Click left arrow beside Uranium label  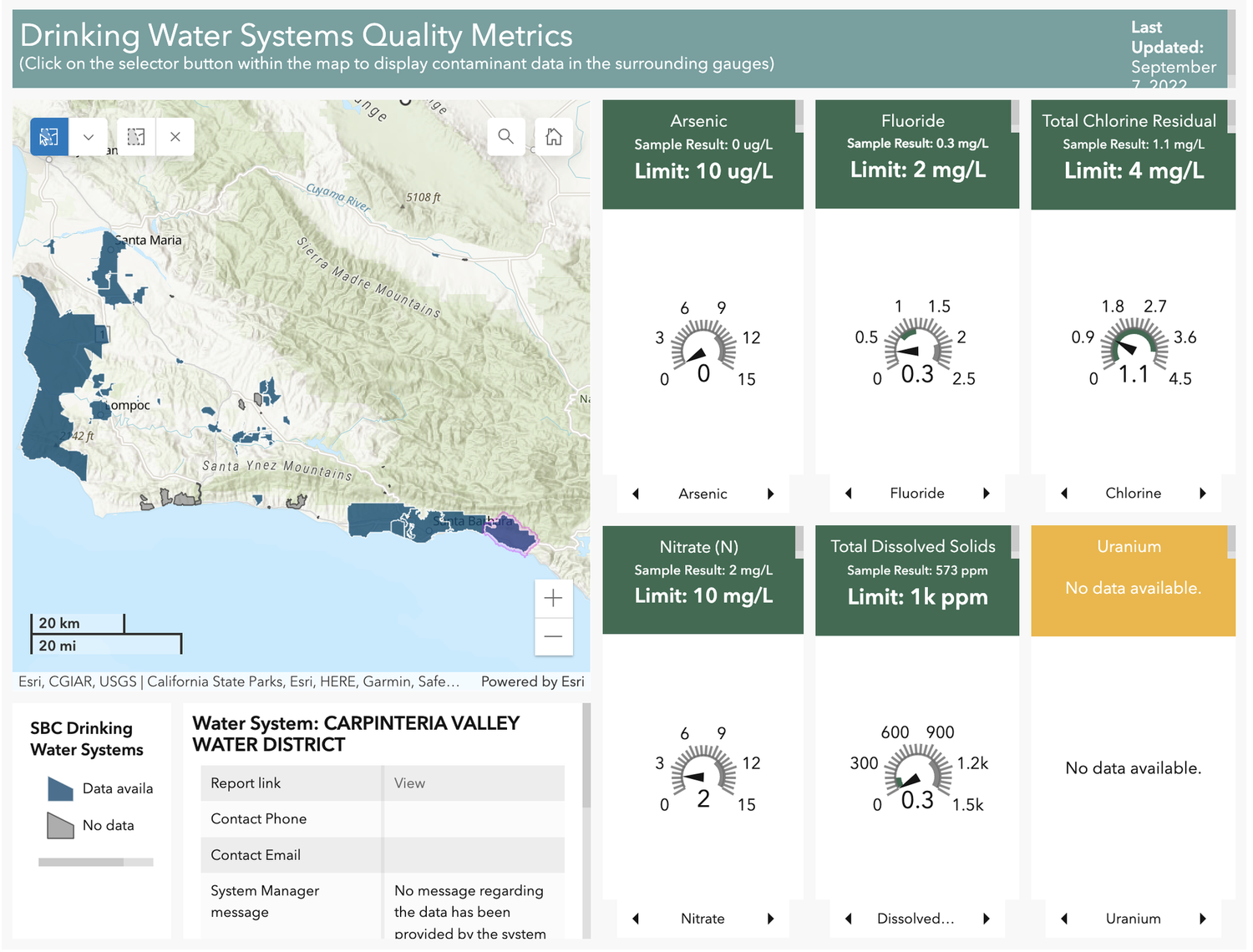point(1064,919)
